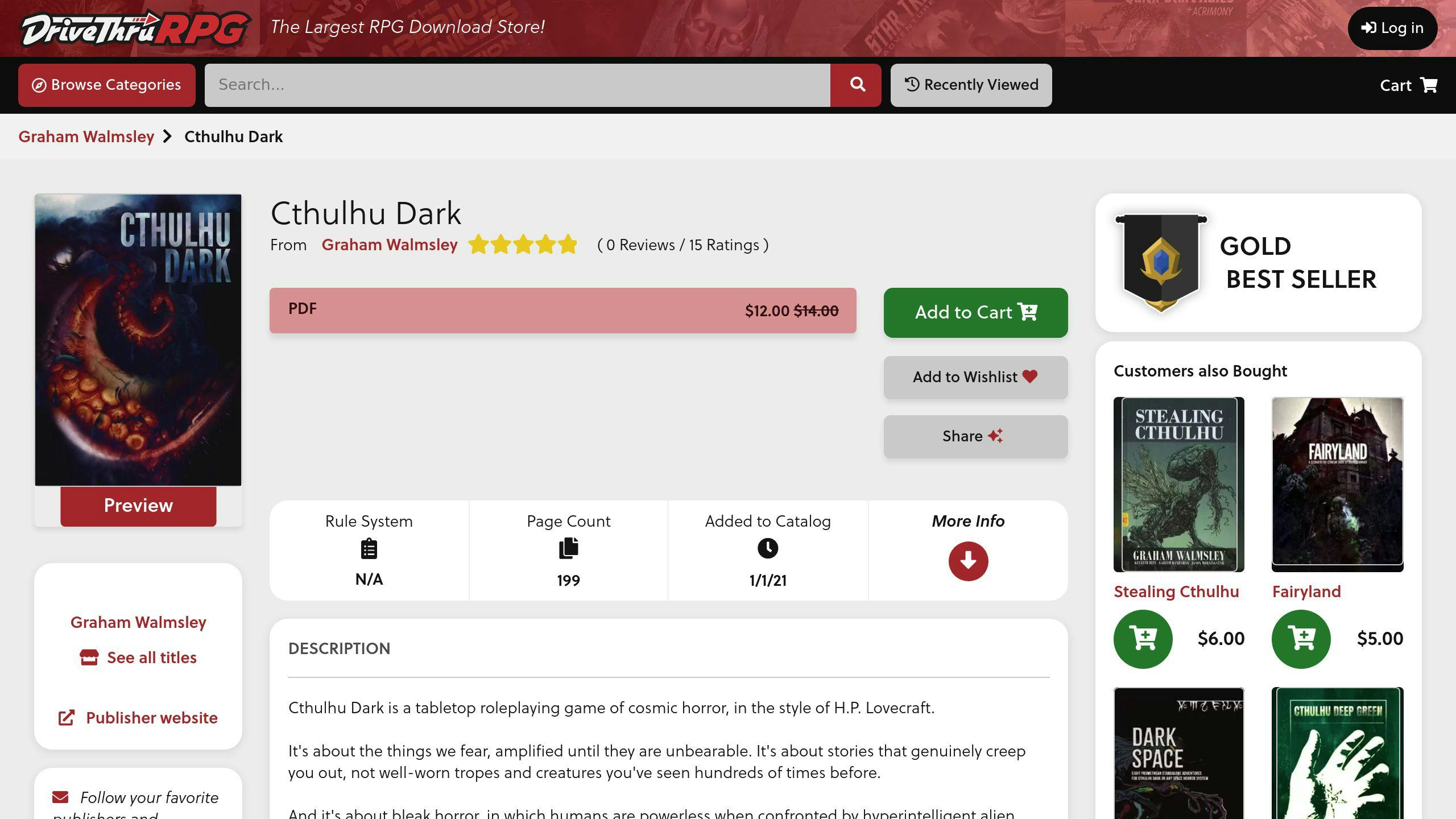Click the Rule System clipboard icon

click(369, 549)
